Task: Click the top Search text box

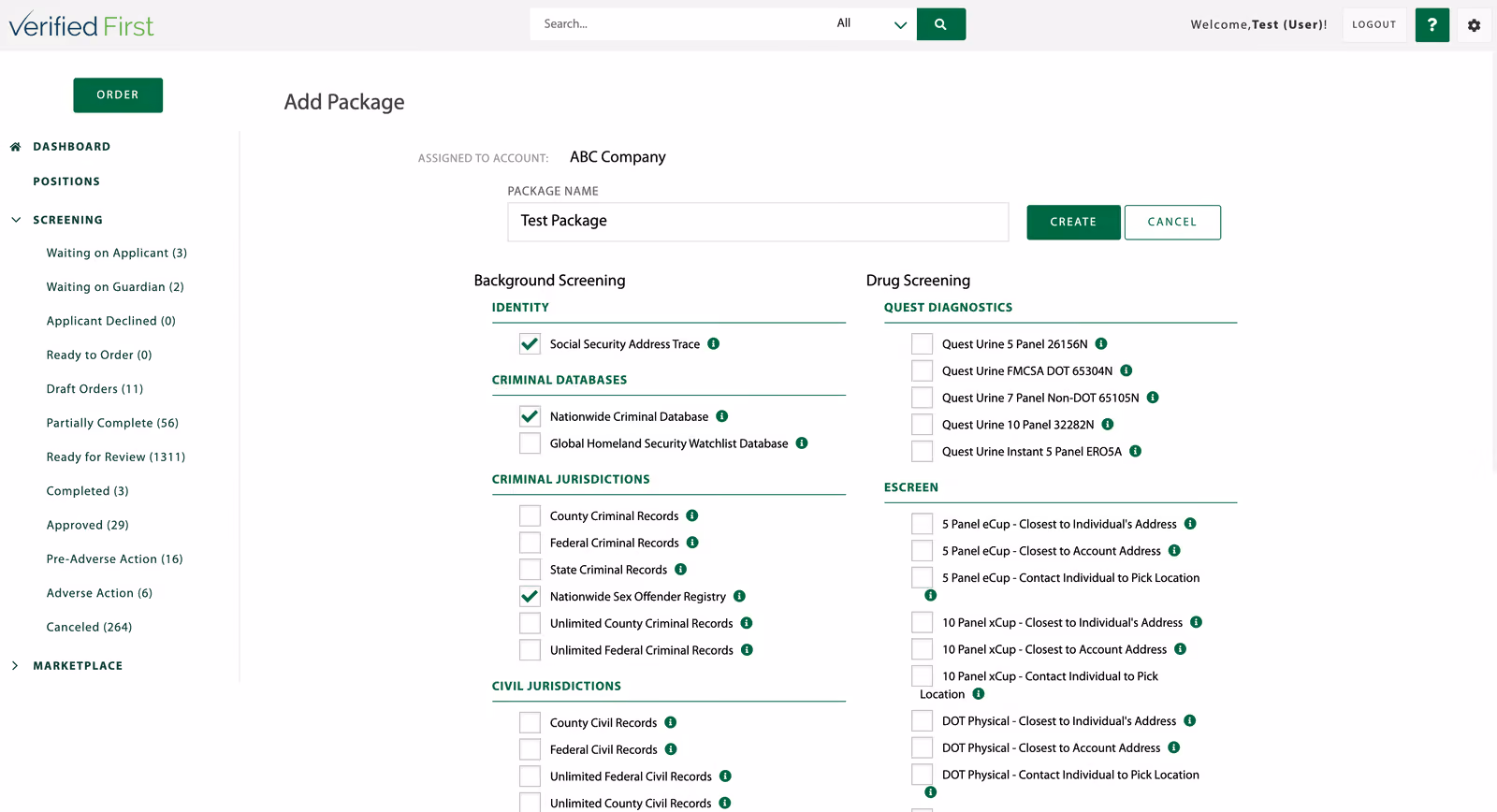Action: coord(678,24)
